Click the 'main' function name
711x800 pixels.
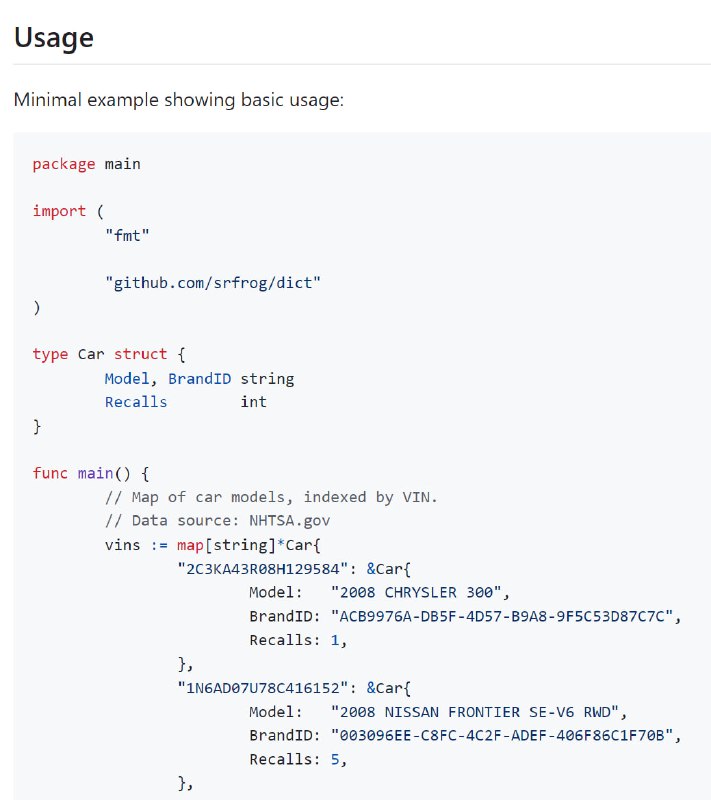point(95,473)
